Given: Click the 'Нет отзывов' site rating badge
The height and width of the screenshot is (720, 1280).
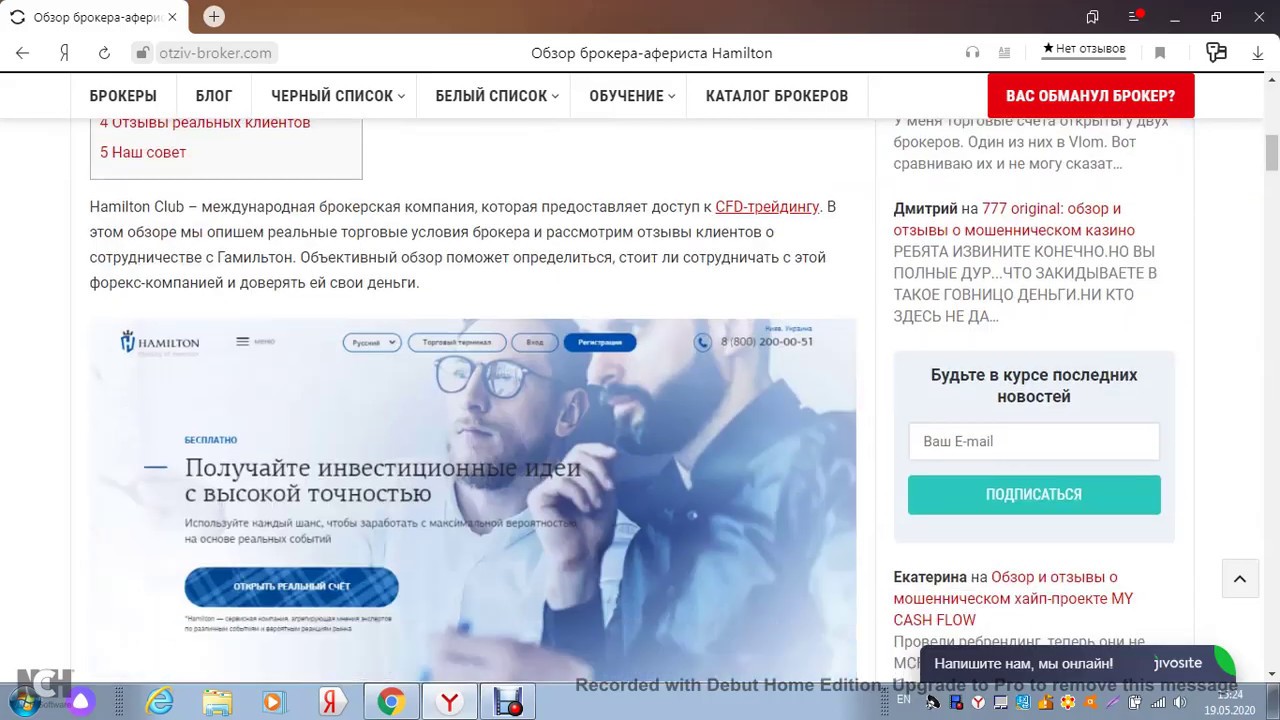Looking at the screenshot, I should (1084, 49).
